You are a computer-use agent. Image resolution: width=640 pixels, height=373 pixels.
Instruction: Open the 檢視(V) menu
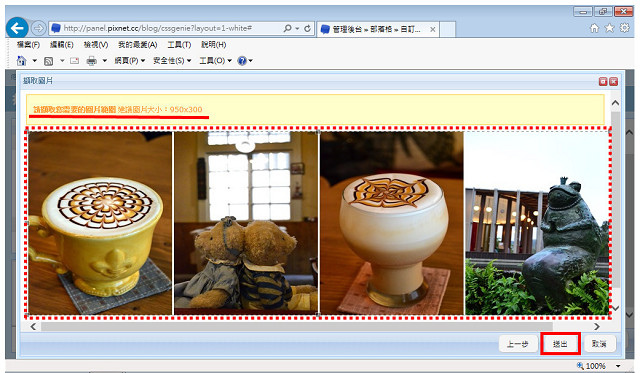[x=96, y=44]
